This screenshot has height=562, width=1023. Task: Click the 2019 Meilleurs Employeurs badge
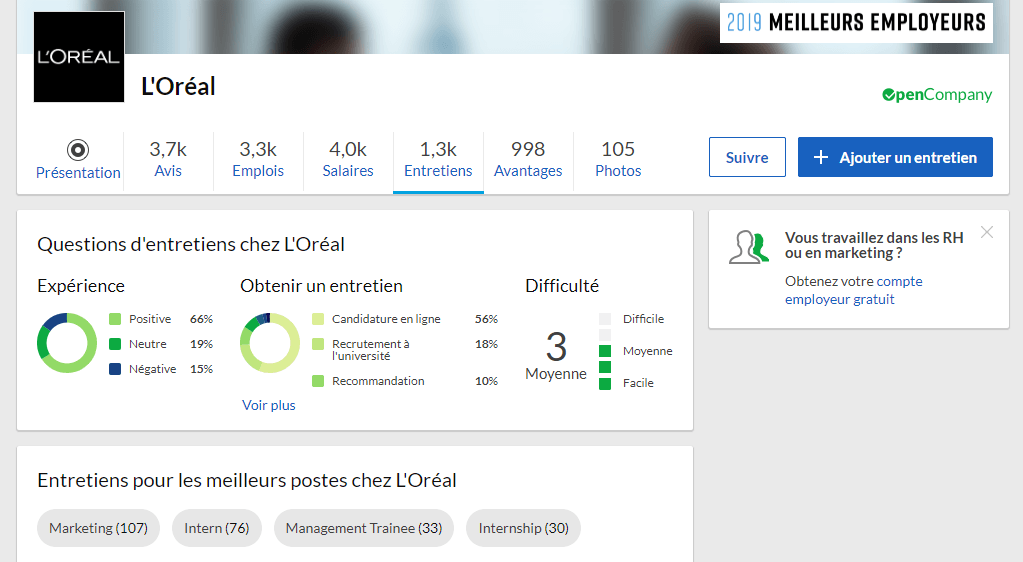tap(856, 22)
